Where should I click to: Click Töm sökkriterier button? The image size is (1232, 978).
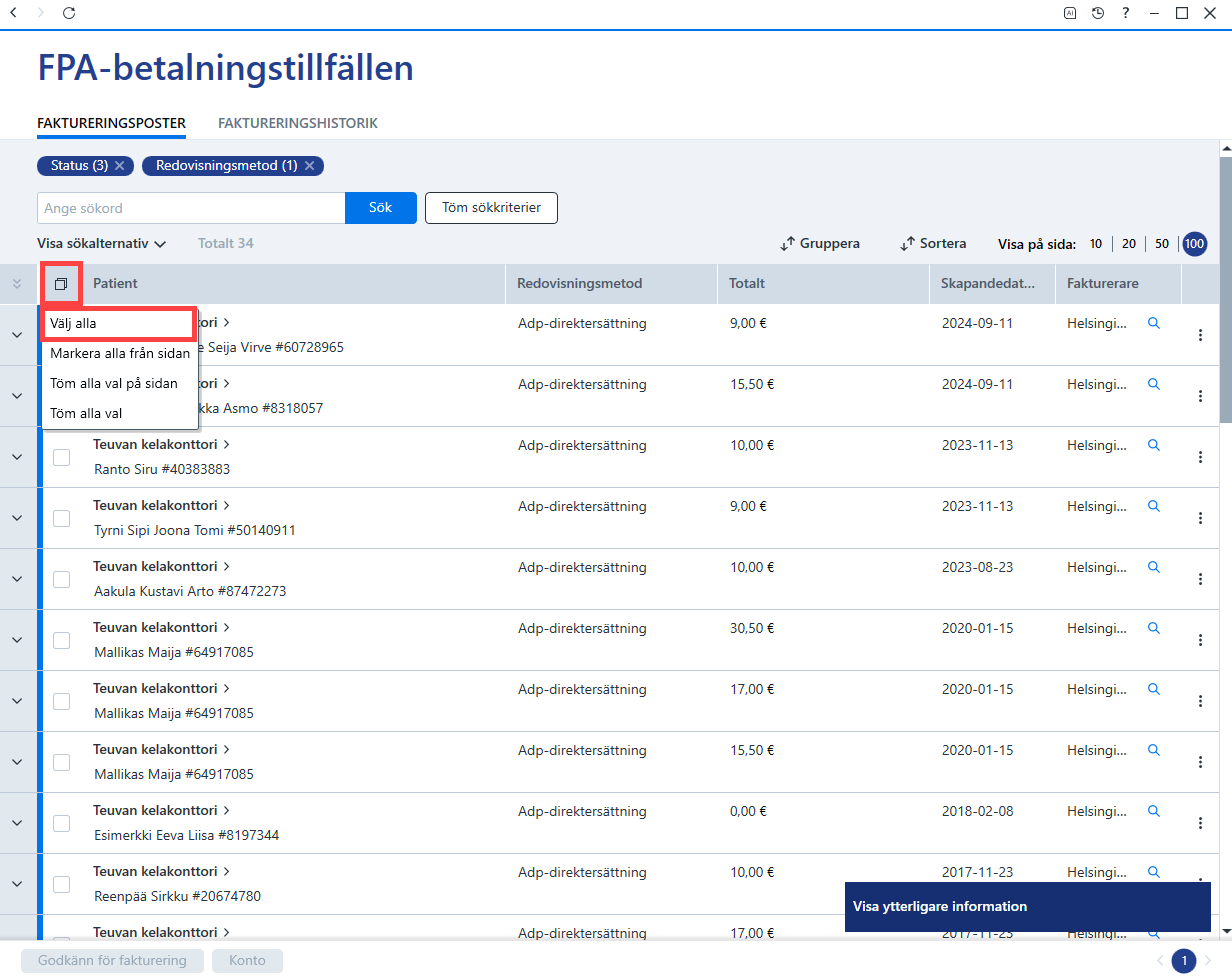pos(492,208)
